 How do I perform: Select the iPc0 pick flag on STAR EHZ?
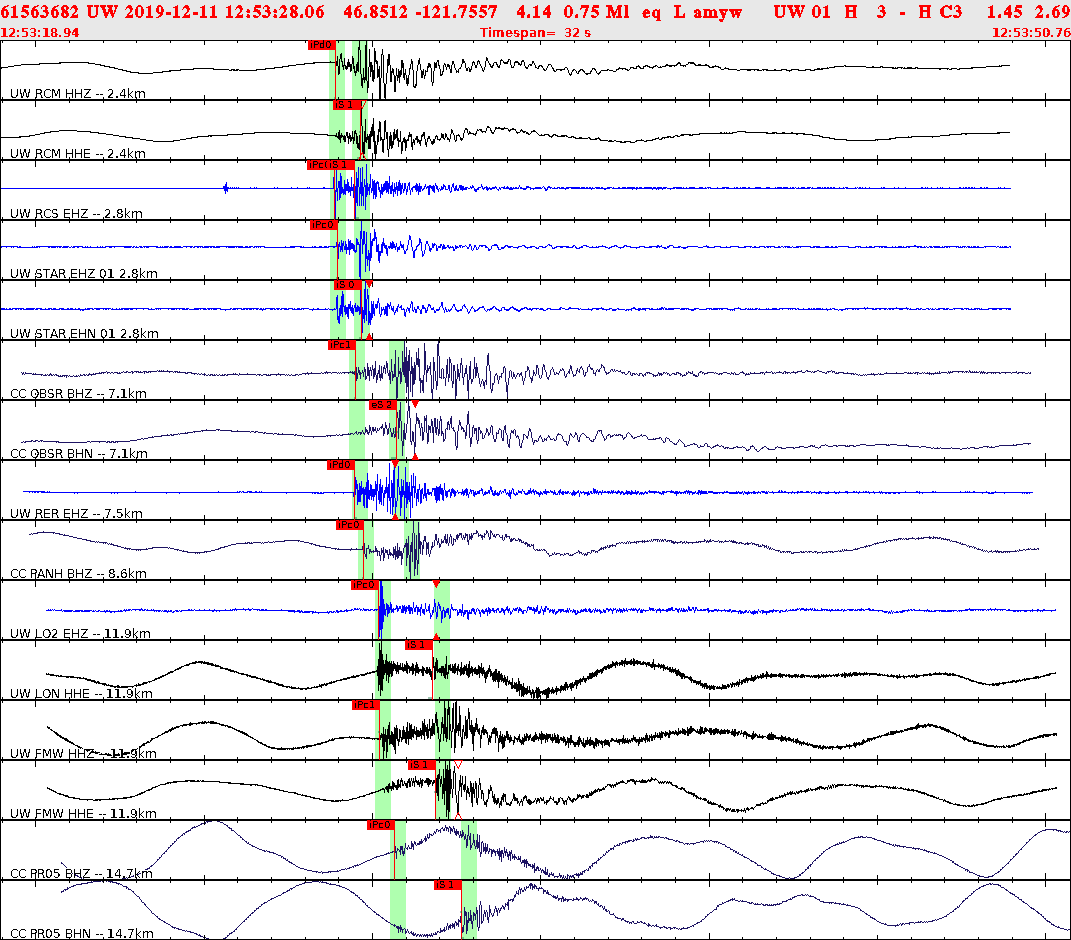pyautogui.click(x=322, y=226)
